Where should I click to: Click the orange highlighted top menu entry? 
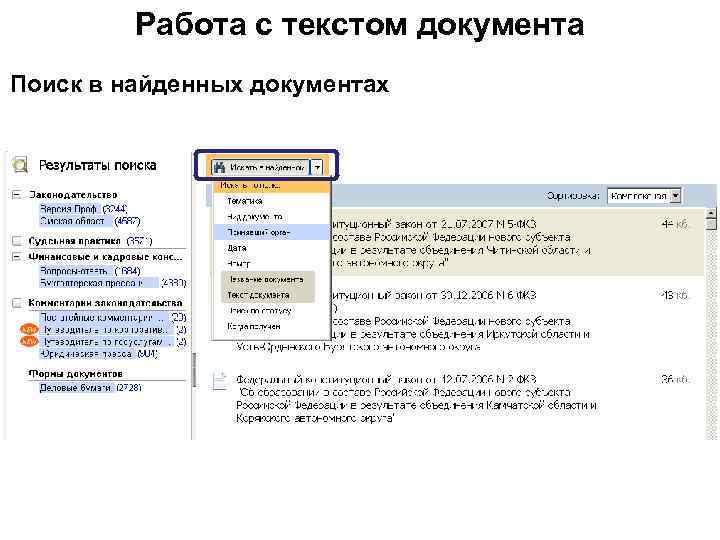pyautogui.click(x=271, y=186)
